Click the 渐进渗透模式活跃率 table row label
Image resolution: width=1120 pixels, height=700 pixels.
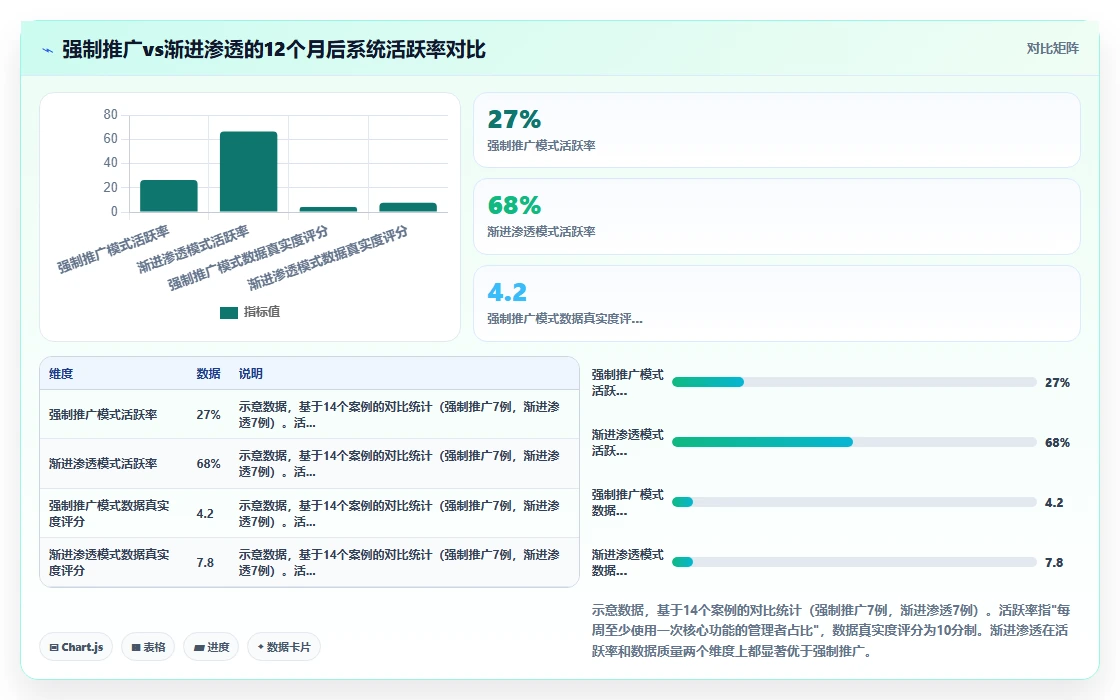103,464
